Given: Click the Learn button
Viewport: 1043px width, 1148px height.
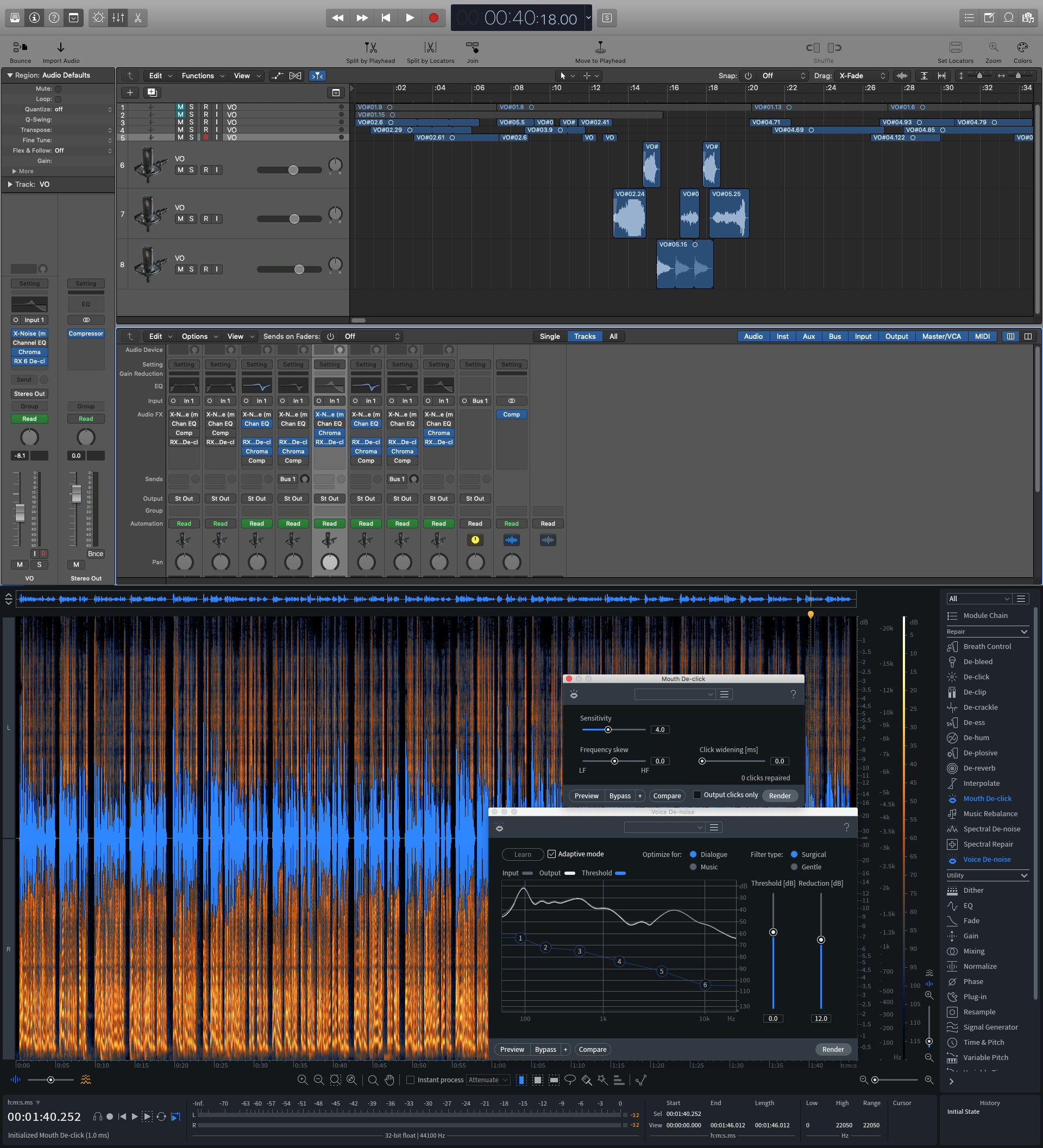Looking at the screenshot, I should (523, 855).
